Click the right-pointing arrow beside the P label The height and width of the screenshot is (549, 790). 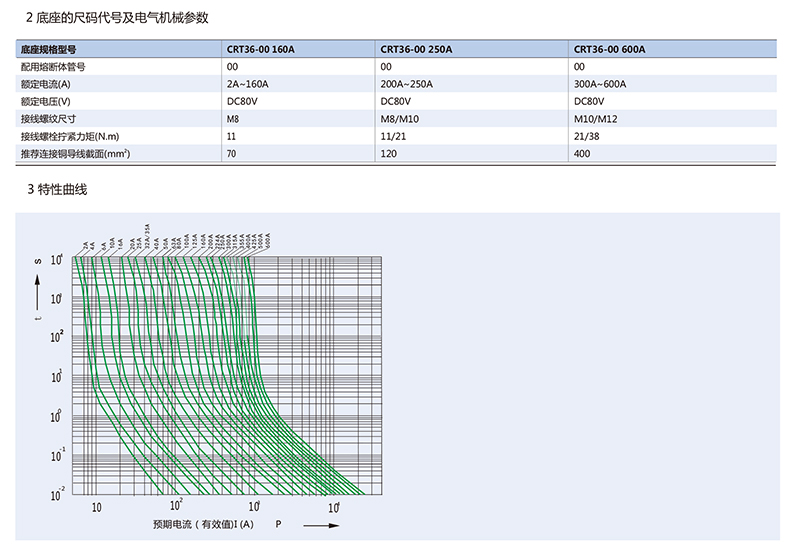coord(323,524)
